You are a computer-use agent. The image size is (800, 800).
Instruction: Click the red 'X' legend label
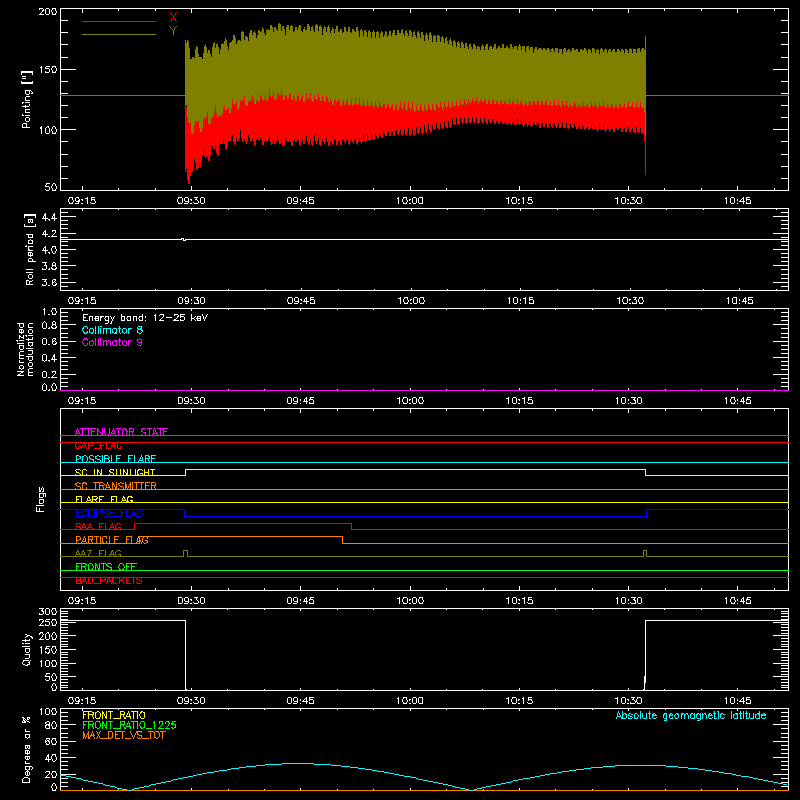(x=173, y=18)
